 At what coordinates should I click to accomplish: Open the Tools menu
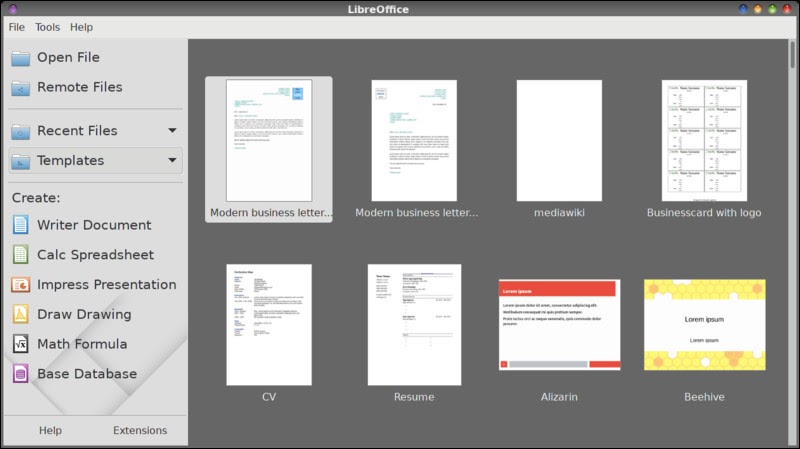pyautogui.click(x=47, y=27)
